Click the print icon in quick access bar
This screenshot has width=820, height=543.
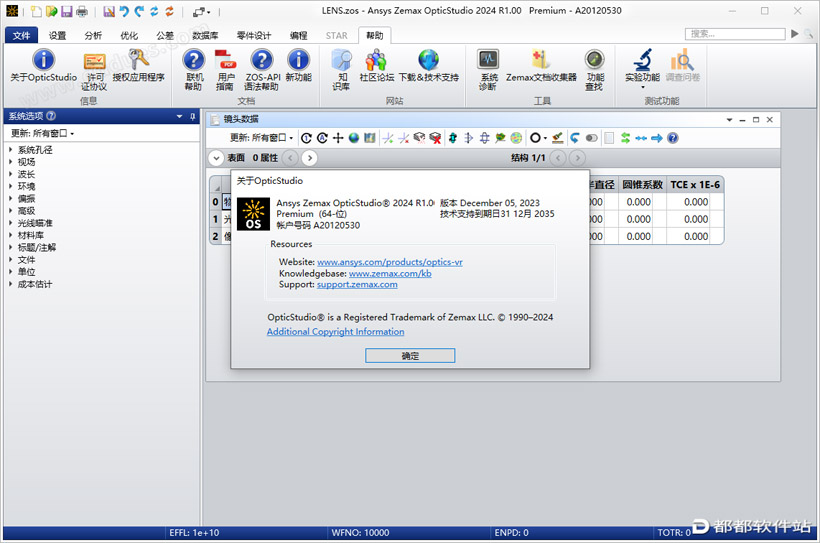(x=82, y=11)
